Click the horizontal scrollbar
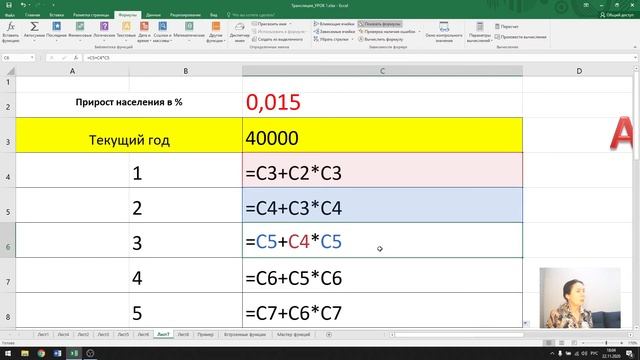Image resolution: width=640 pixels, height=360 pixels. point(459,335)
